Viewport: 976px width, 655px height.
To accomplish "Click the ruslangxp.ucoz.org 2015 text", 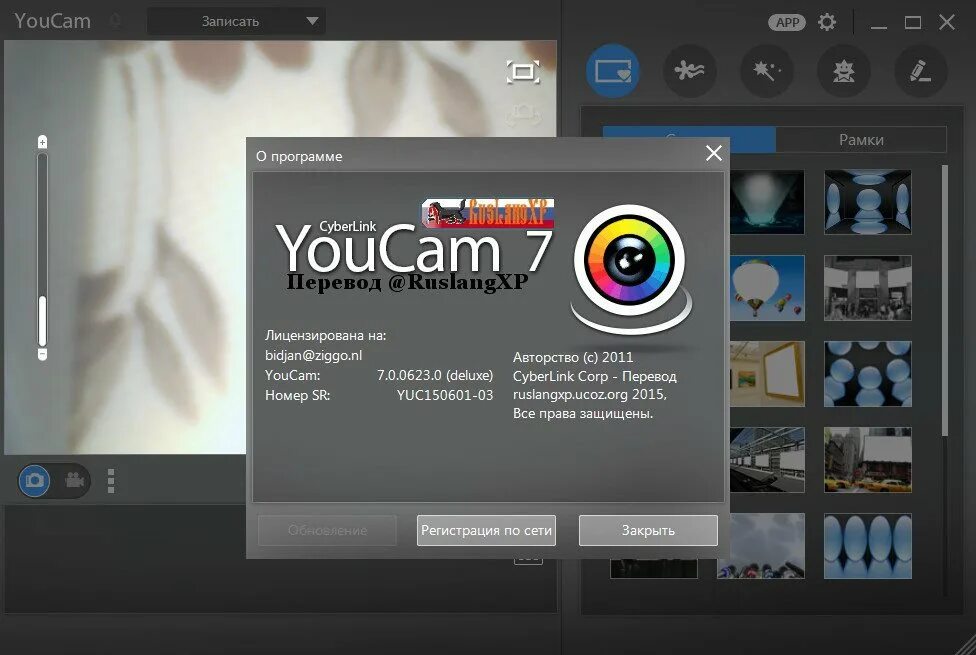I will (589, 394).
